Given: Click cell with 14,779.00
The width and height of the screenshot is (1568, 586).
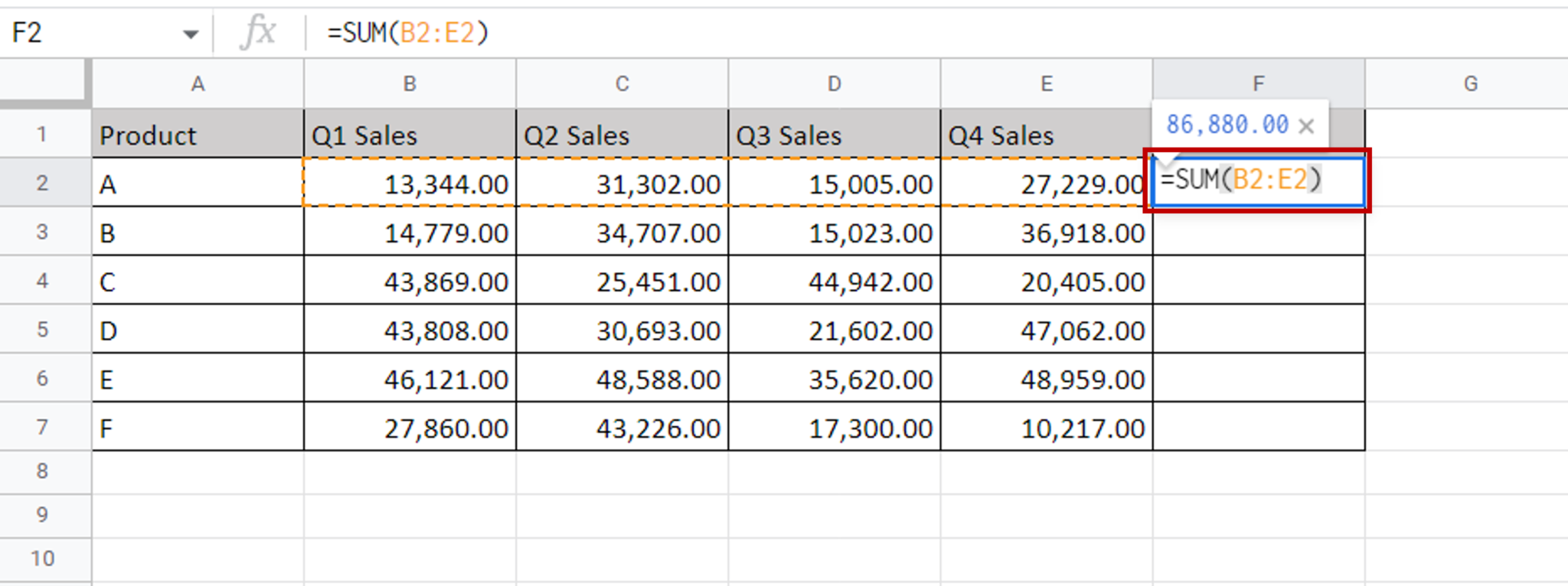Looking at the screenshot, I should click(410, 232).
